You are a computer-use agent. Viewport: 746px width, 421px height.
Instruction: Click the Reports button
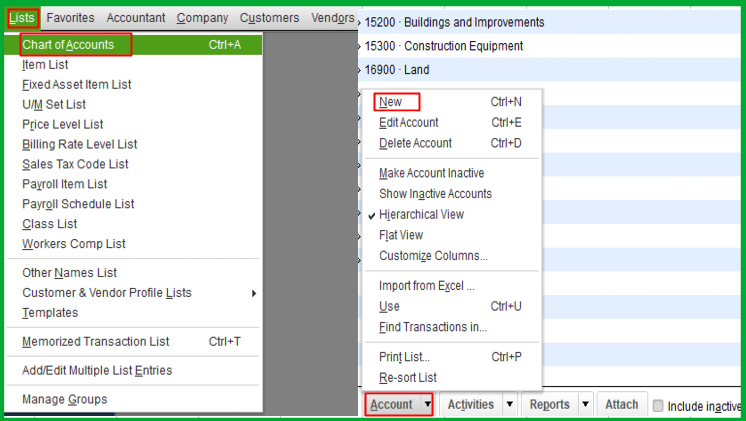[x=550, y=405]
